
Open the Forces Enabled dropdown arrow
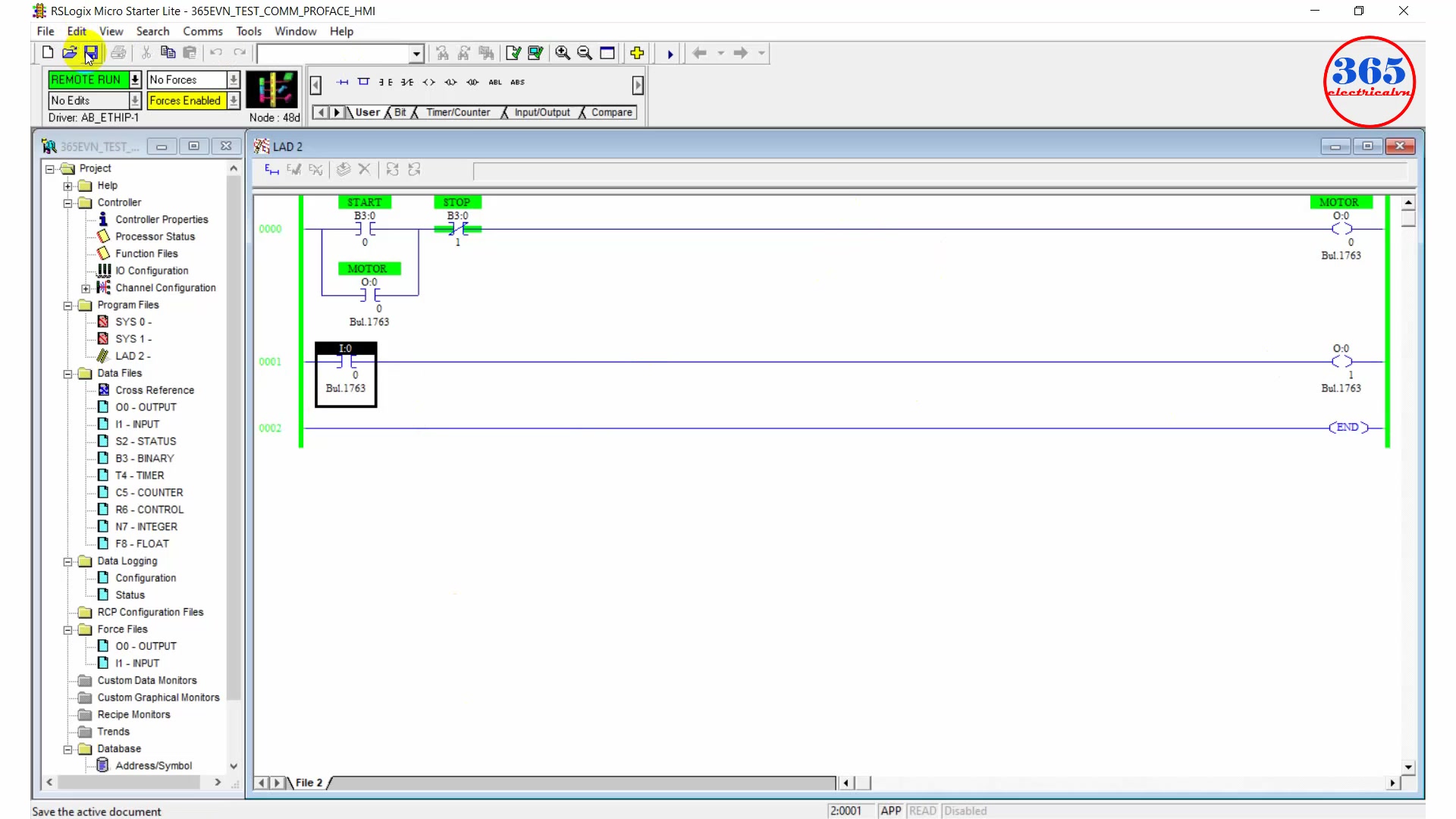click(x=234, y=100)
